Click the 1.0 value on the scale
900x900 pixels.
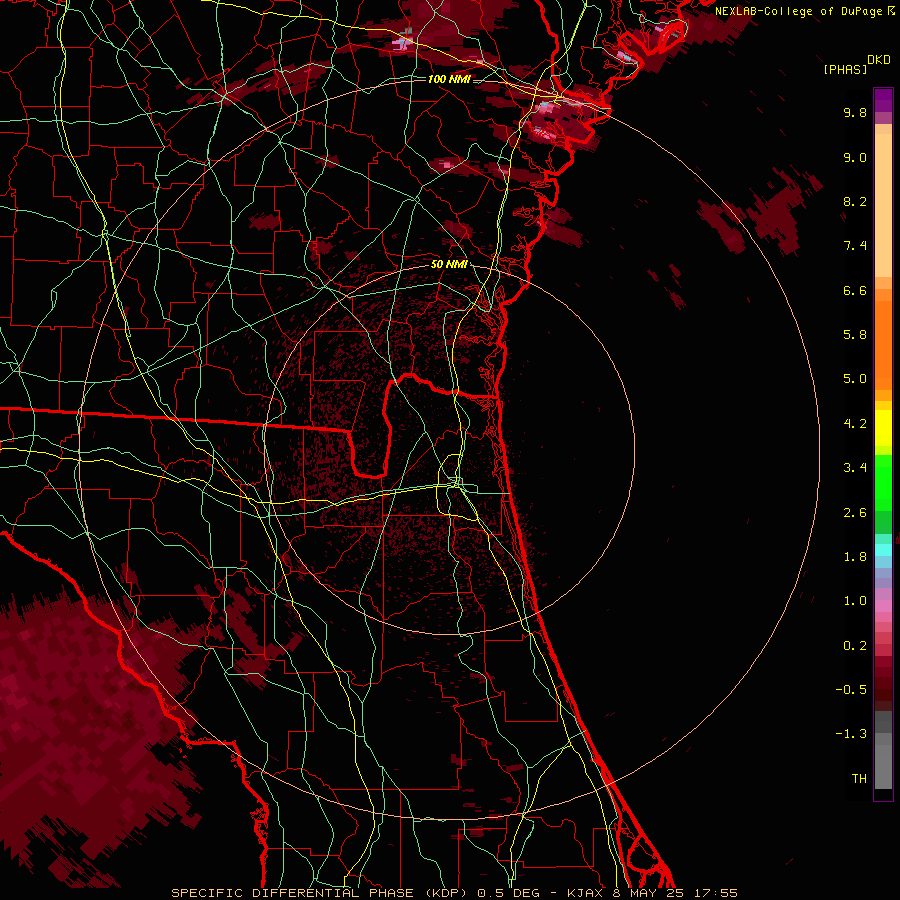(x=855, y=601)
